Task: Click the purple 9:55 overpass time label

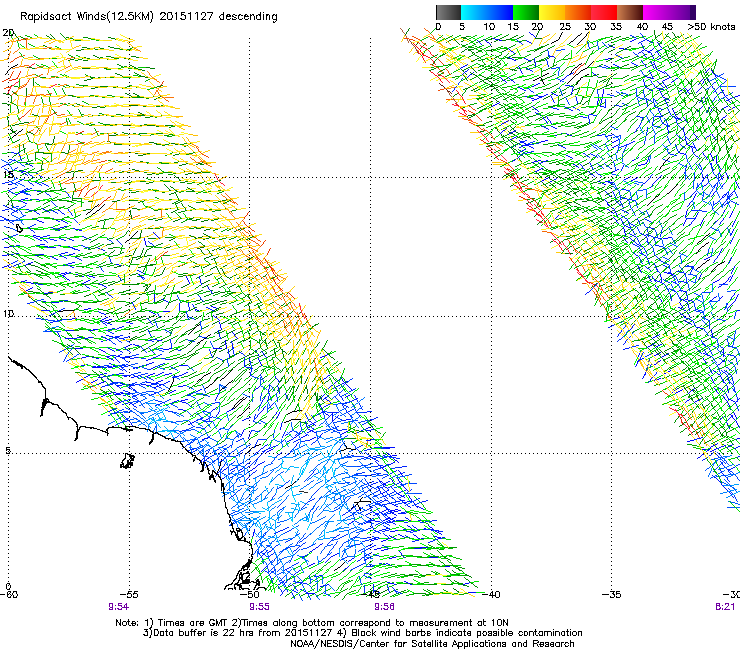Action: tap(259, 607)
